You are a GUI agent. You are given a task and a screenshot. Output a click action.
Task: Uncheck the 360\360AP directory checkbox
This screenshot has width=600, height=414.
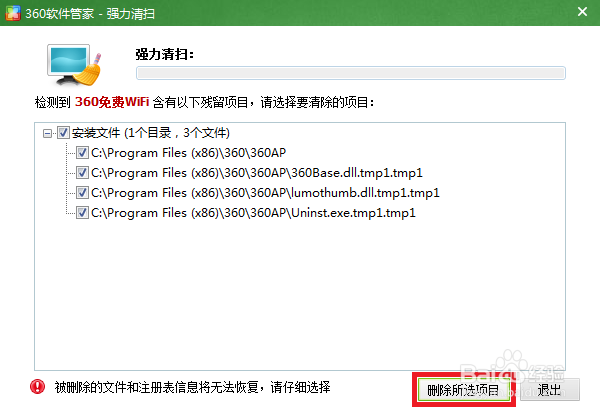(x=82, y=153)
